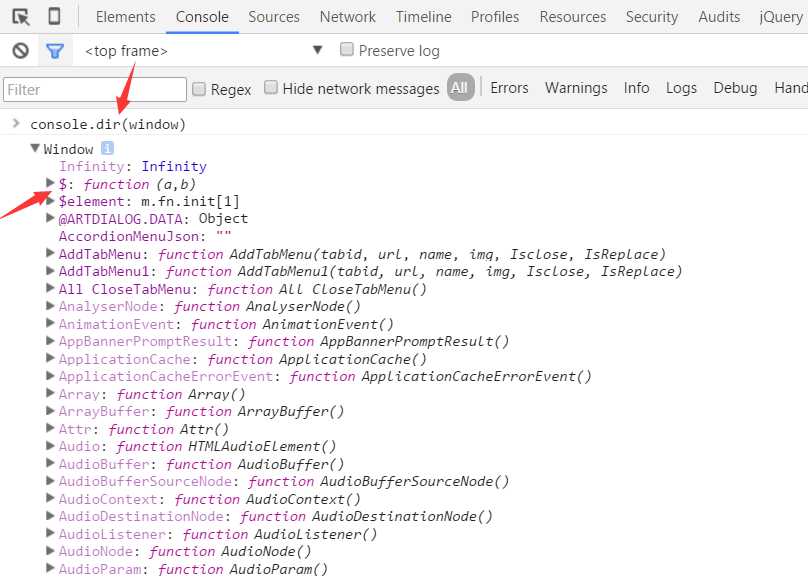
Task: Filter console by Debug
Action: click(735, 88)
